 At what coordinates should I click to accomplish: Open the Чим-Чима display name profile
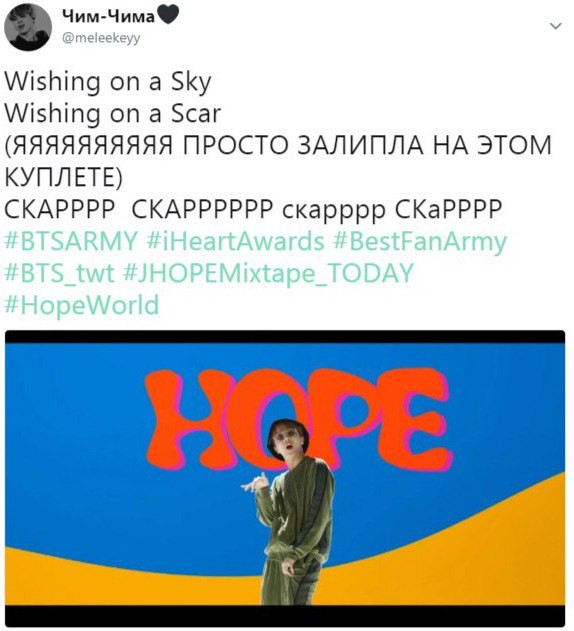tap(108, 16)
